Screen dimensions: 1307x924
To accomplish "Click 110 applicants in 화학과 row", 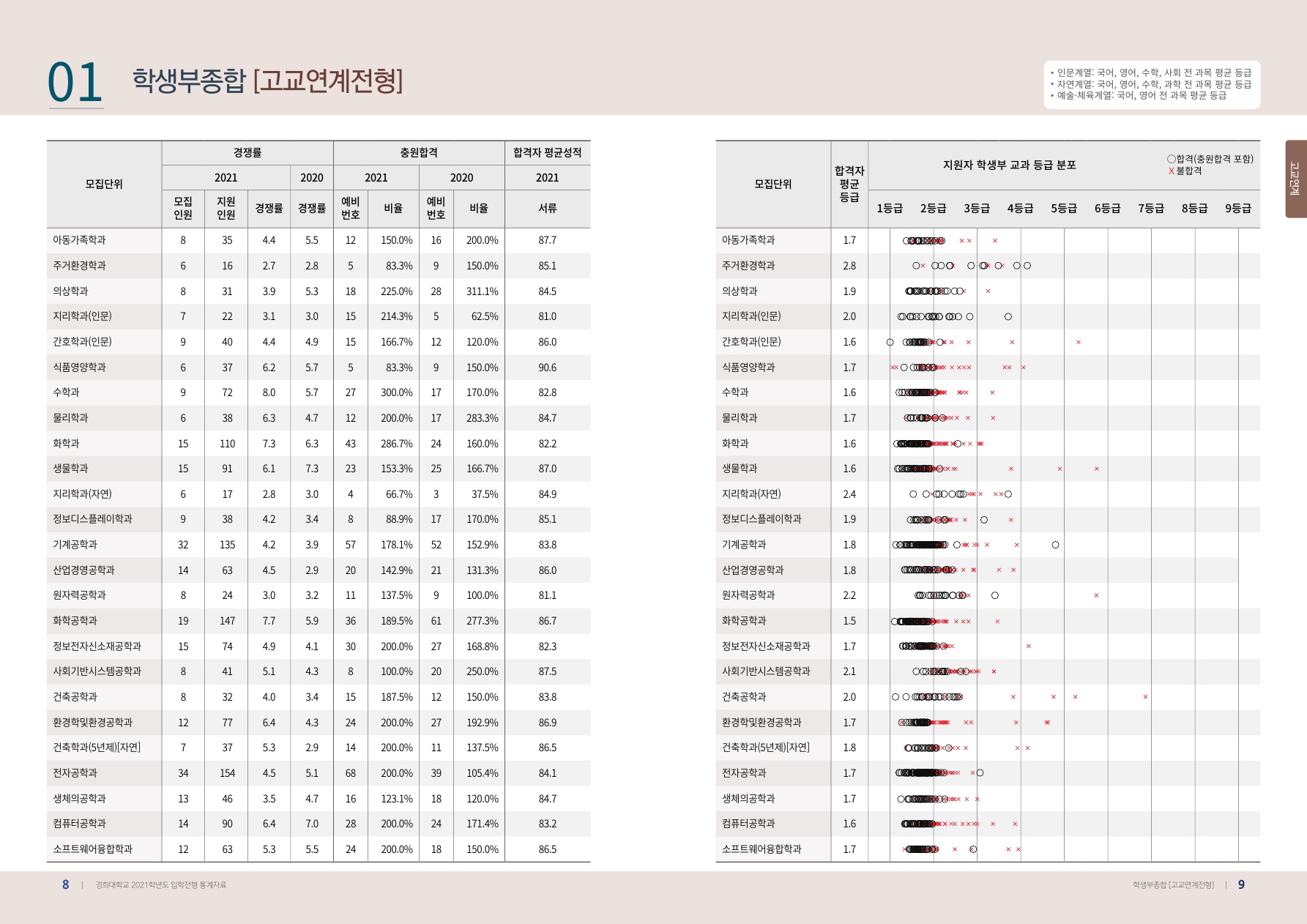I will 227,444.
